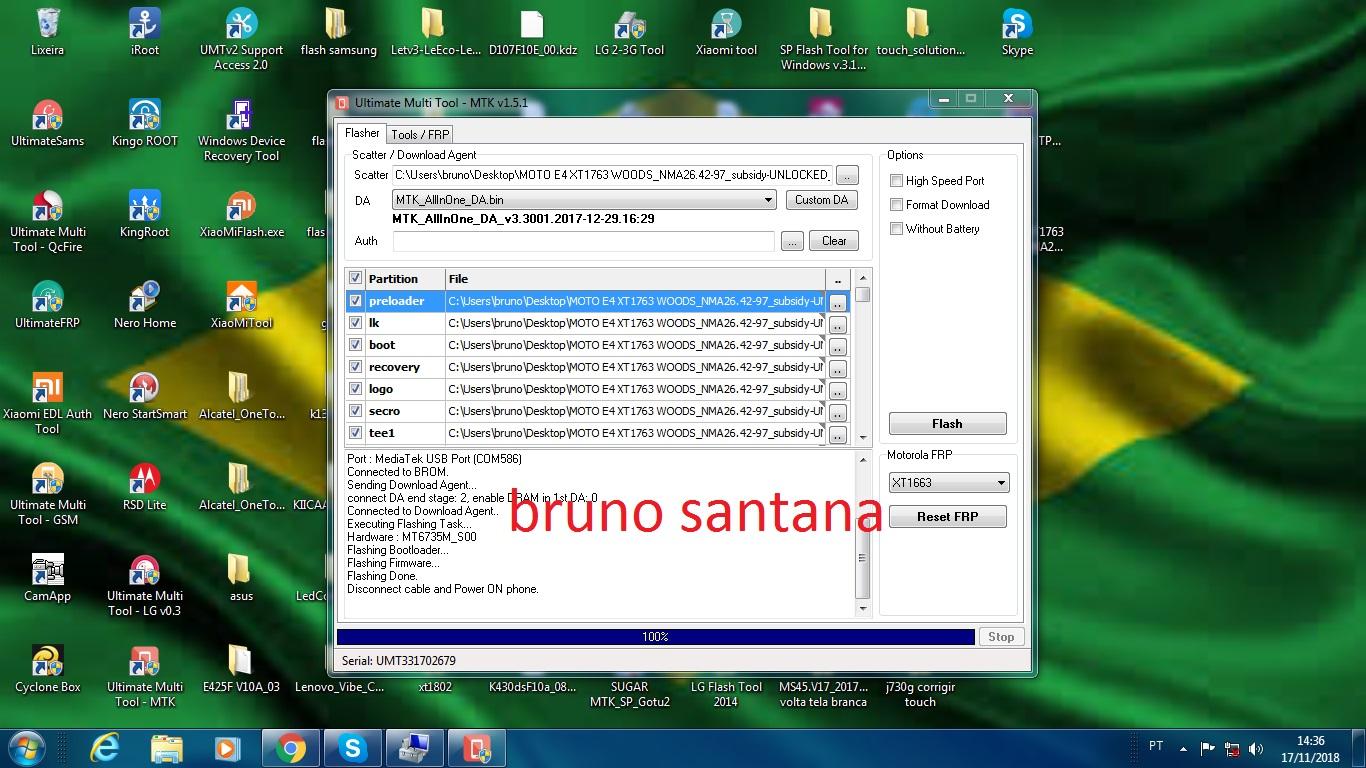Open the RSD Lite shortcut
Screen dimensions: 1366x768
point(145,487)
